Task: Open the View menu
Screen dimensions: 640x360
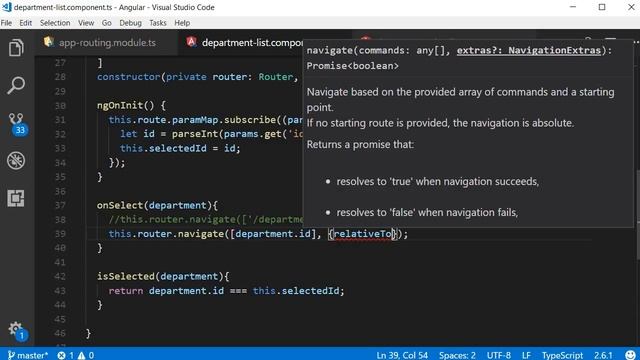Action: click(86, 23)
